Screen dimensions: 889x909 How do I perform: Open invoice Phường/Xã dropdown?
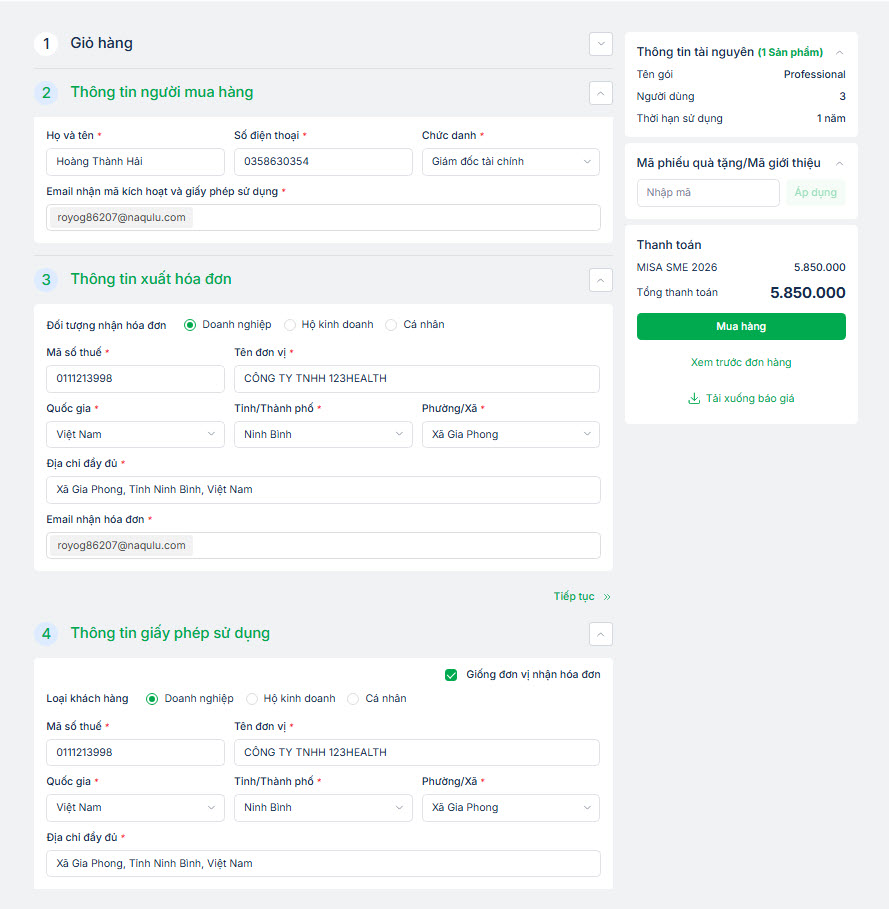(510, 435)
